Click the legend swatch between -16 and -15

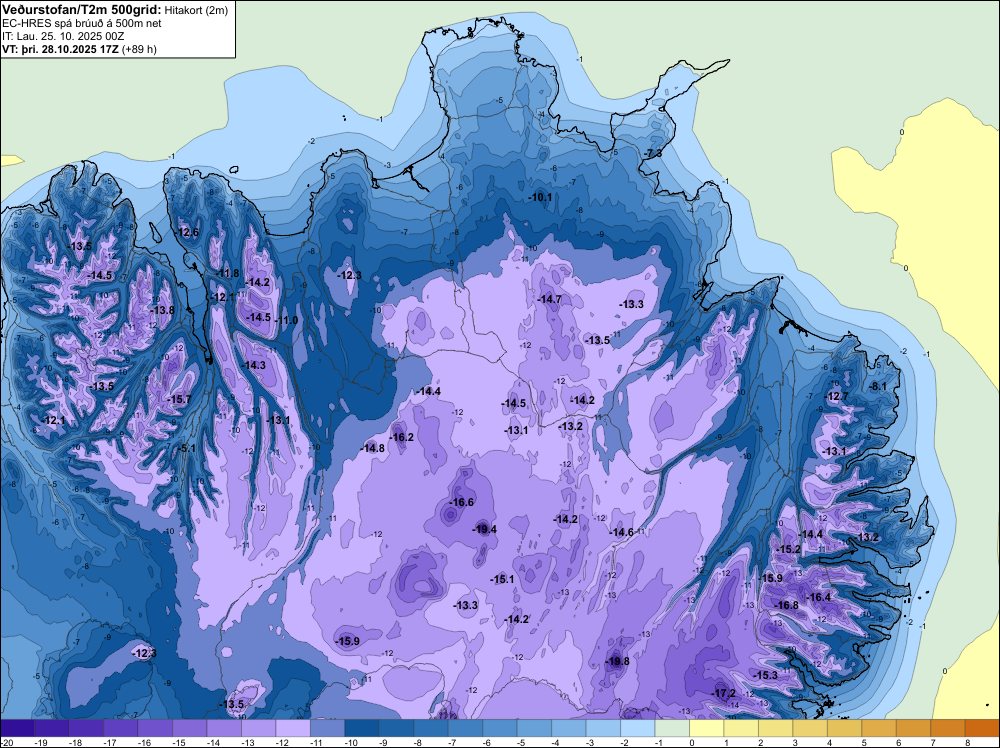click(x=155, y=728)
